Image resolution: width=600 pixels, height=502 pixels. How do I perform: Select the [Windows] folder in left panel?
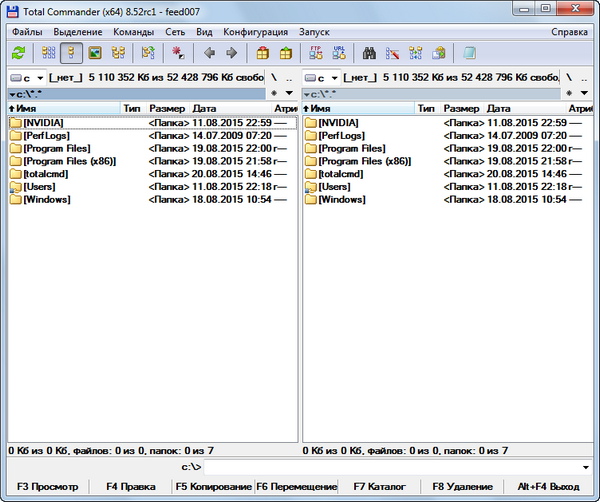click(48, 200)
